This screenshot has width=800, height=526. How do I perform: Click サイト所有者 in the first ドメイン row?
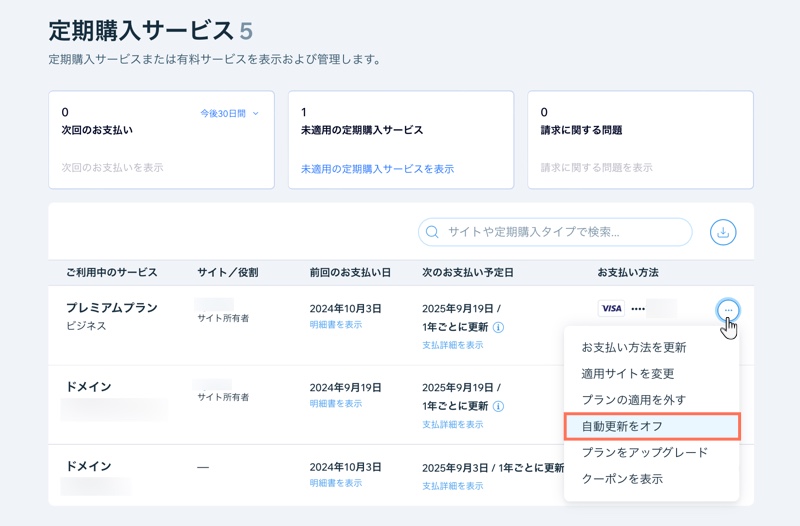[x=223, y=397]
